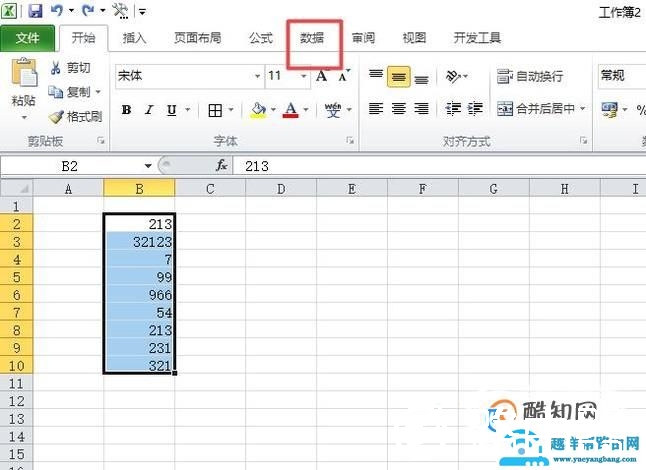Click the Save icon in quick access toolbar

pyautogui.click(x=35, y=10)
